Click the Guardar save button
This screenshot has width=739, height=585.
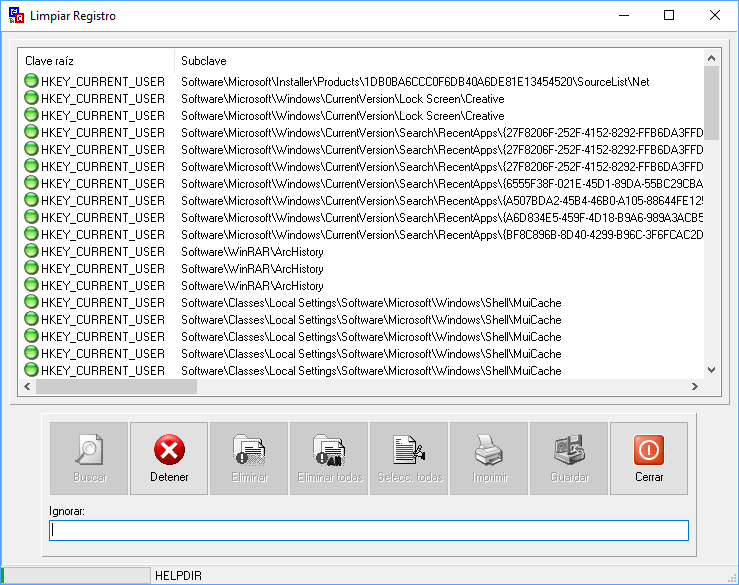point(569,458)
